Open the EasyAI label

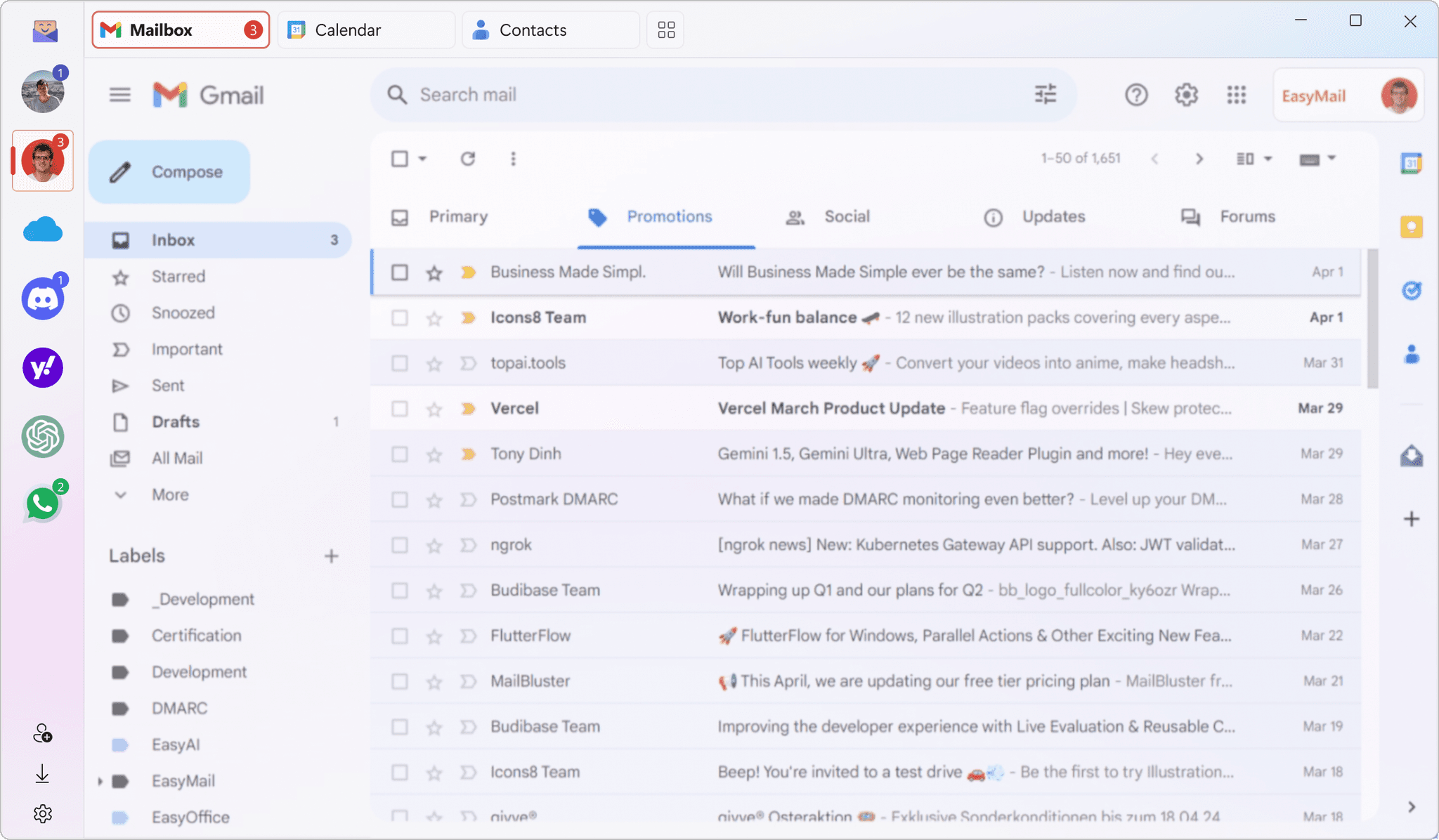176,744
